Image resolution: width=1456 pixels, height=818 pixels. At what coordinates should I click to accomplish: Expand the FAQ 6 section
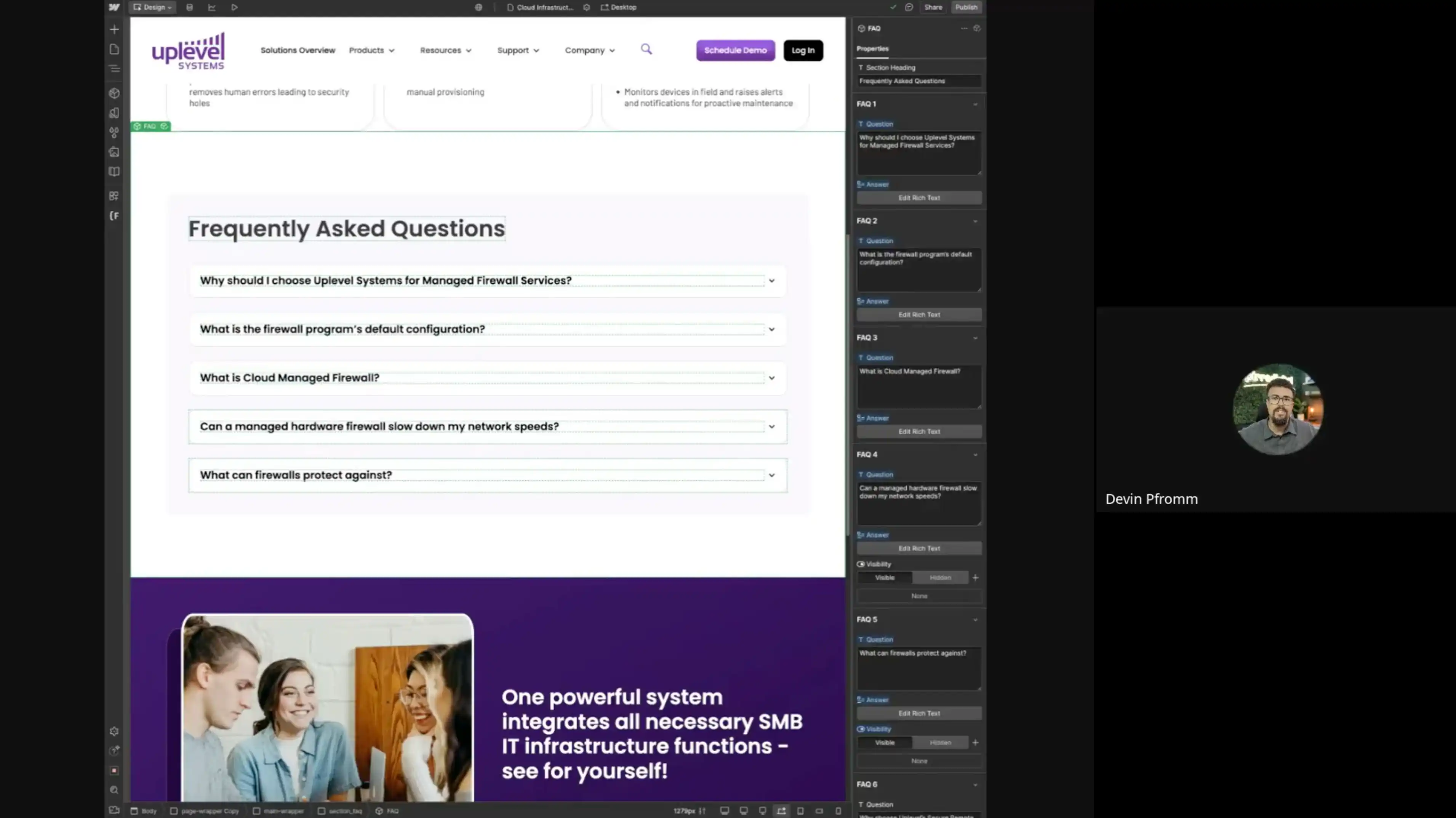(975, 784)
